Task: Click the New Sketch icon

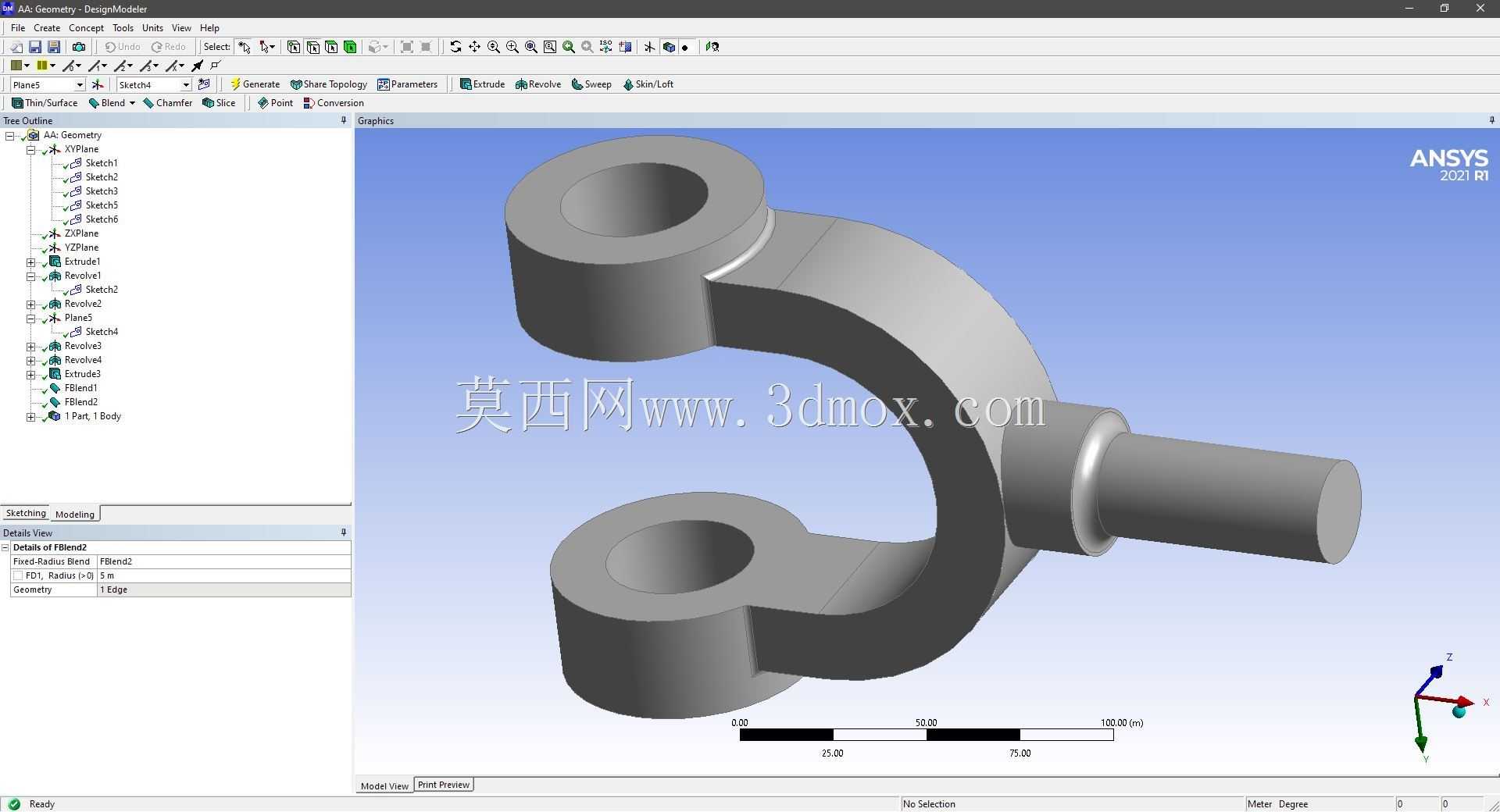Action: tap(204, 84)
